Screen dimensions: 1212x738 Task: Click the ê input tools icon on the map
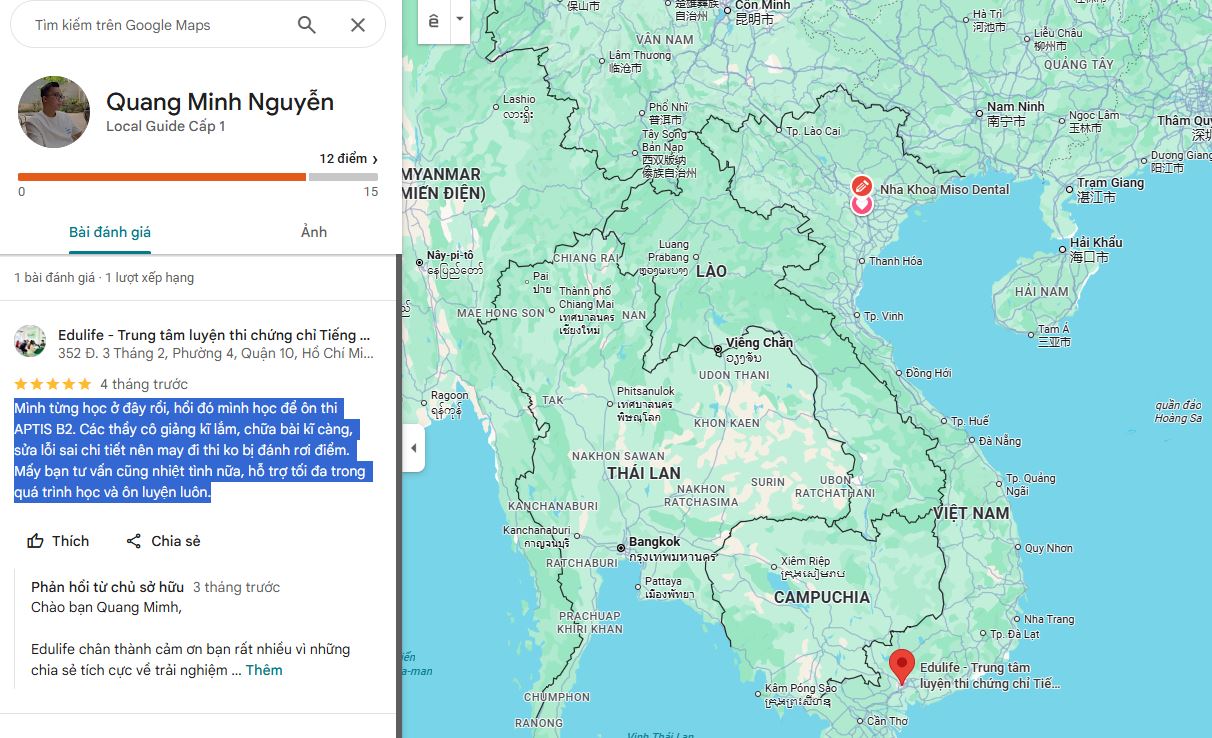434,22
